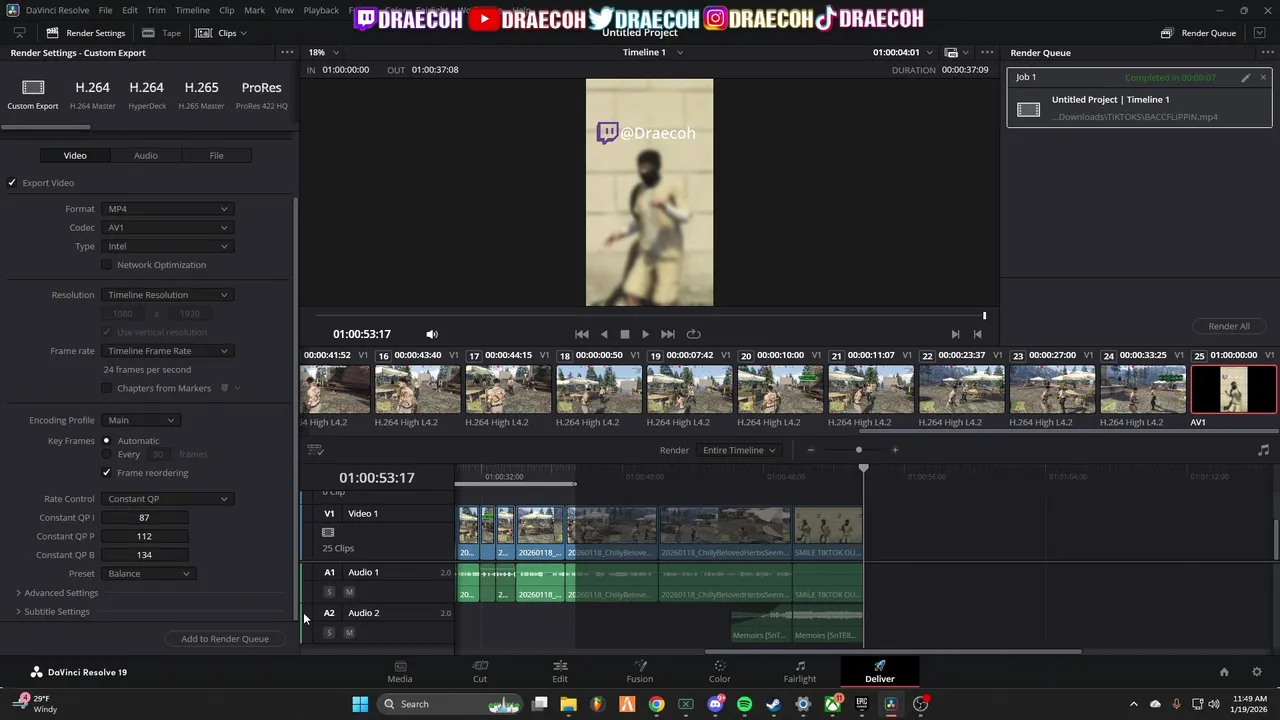Viewport: 1280px width, 720px height.
Task: Switch to the Edit page
Action: pyautogui.click(x=560, y=671)
